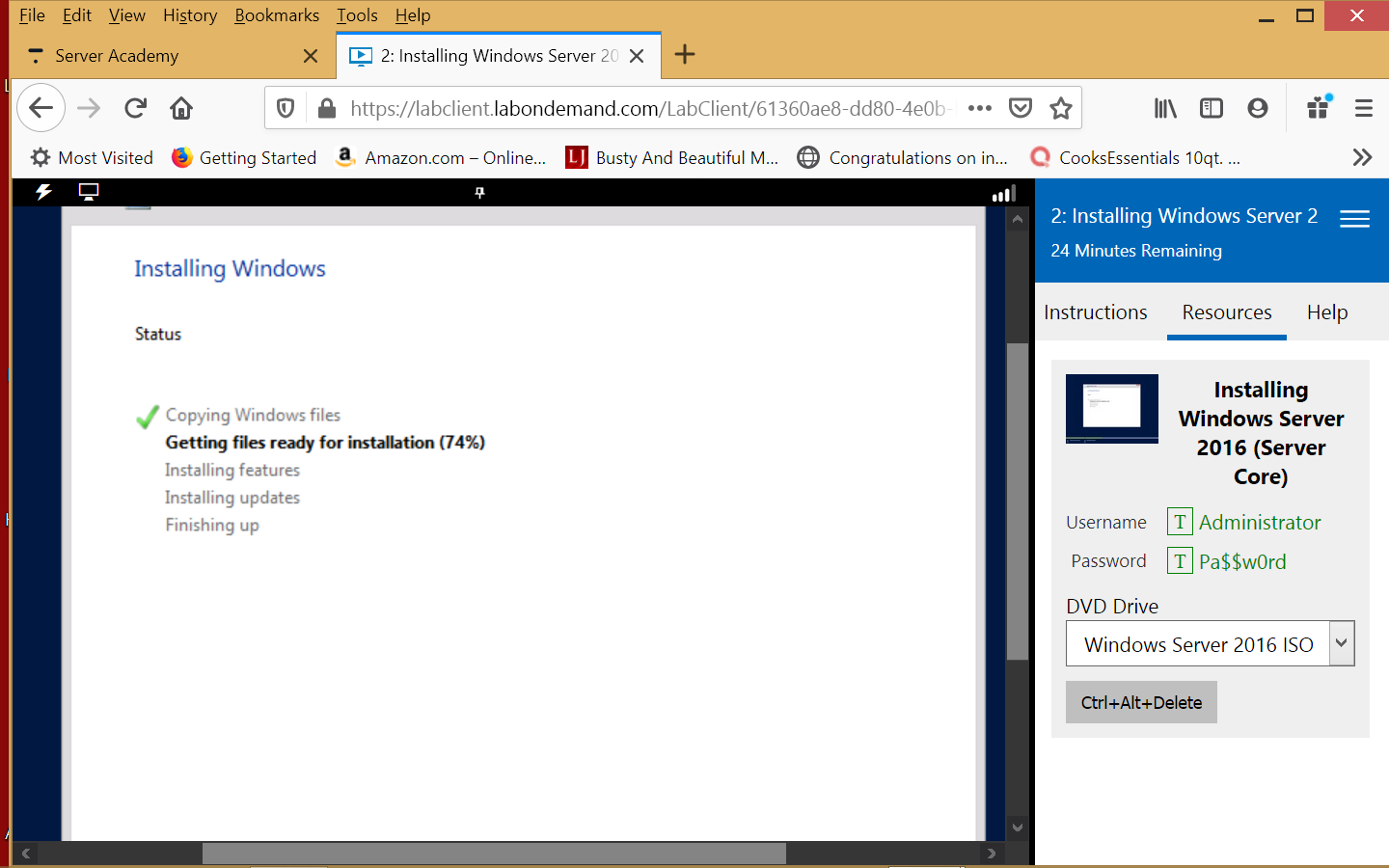Click the signal strength bars icon

click(1004, 194)
